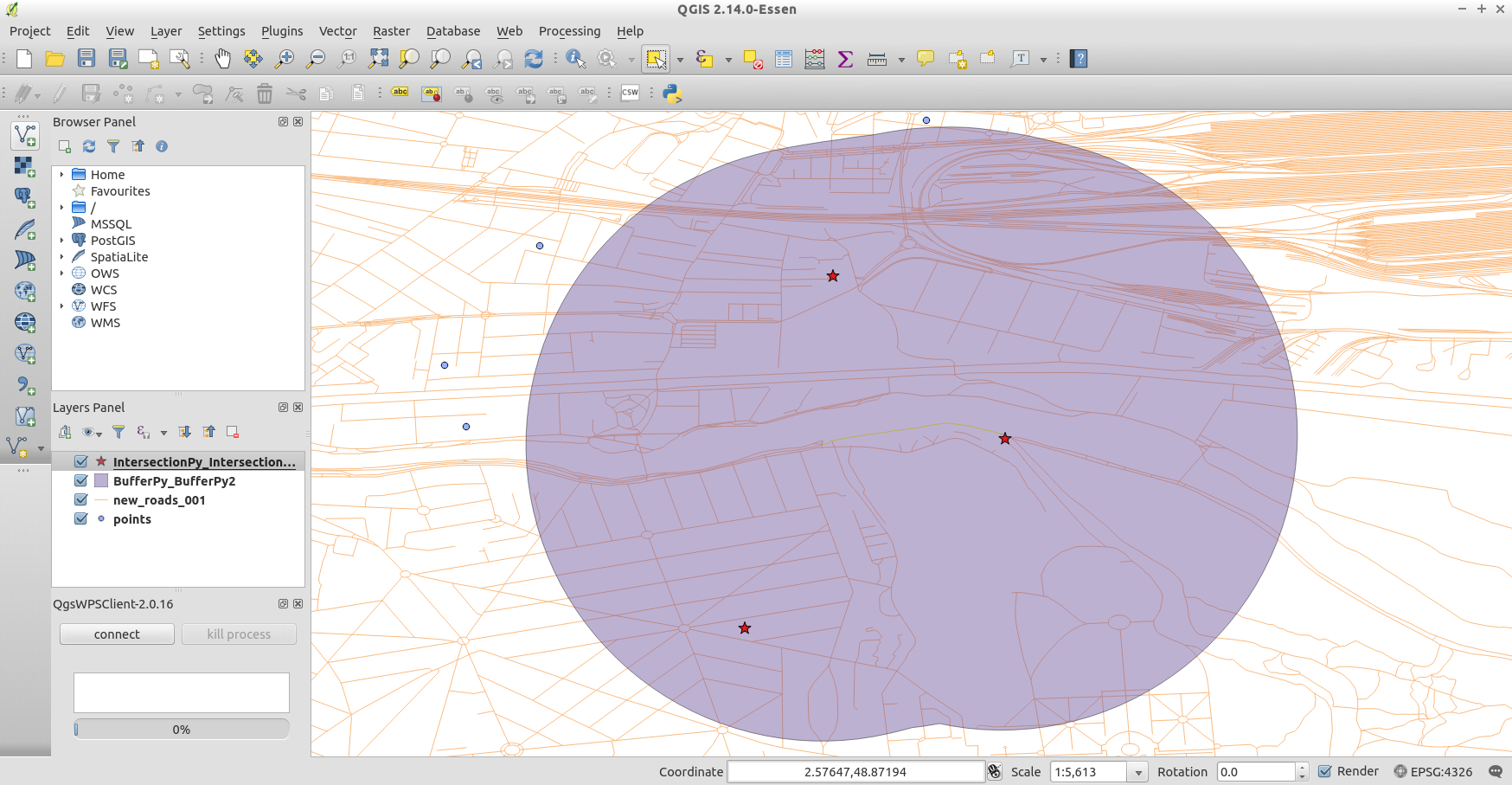
Task: Enable the Map Tips speech bubble
Action: 926,59
